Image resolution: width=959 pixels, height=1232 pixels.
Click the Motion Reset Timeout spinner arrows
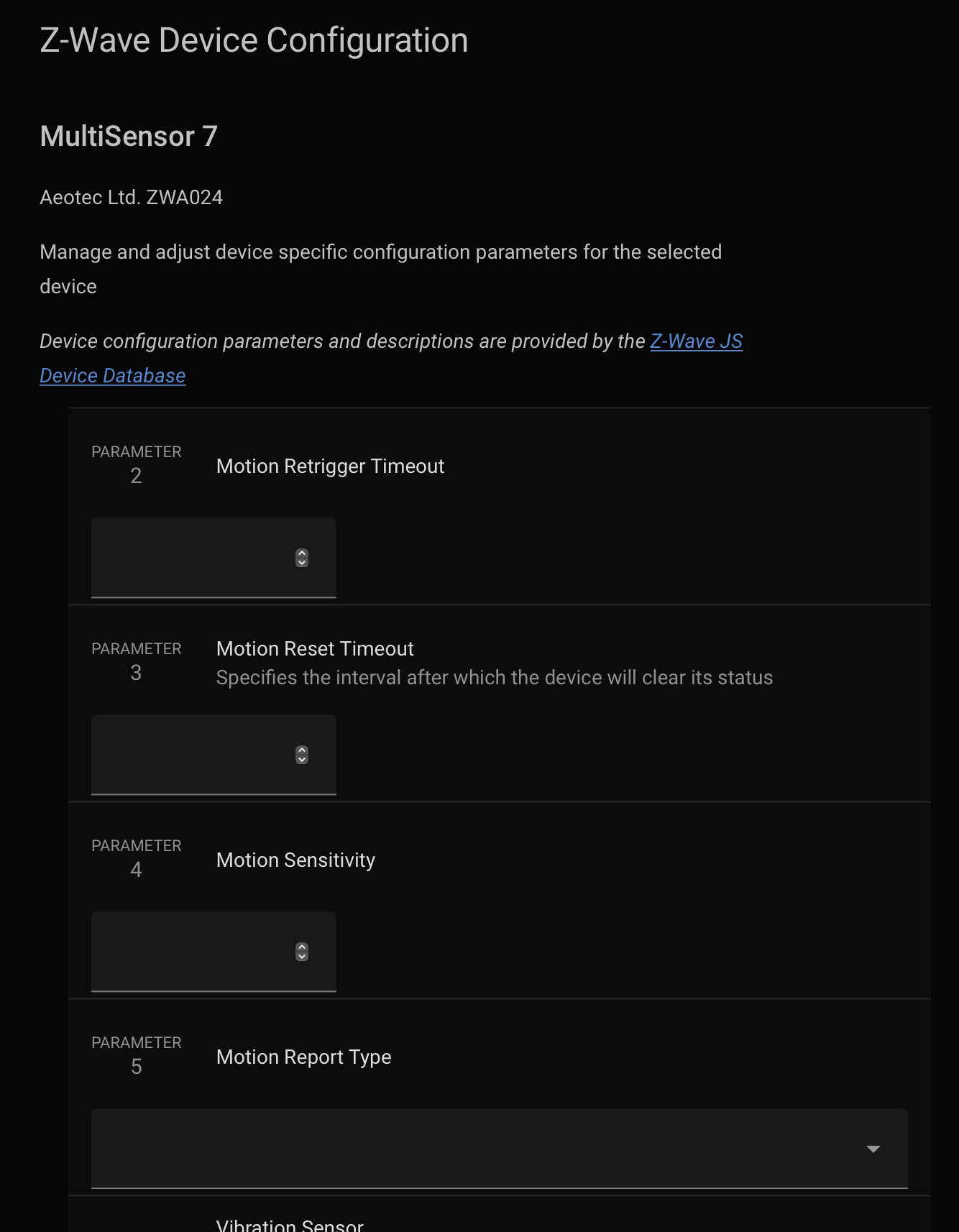pyautogui.click(x=302, y=755)
